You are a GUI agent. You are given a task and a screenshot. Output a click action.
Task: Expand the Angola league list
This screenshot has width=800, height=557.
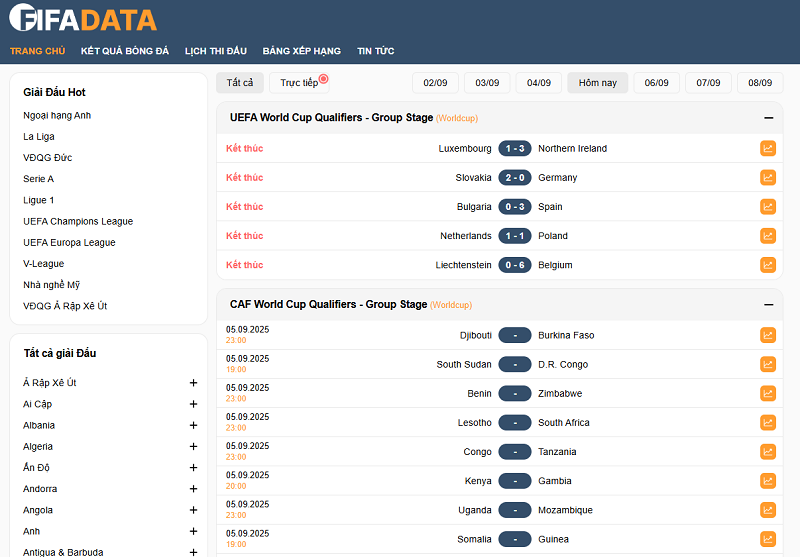coord(193,510)
